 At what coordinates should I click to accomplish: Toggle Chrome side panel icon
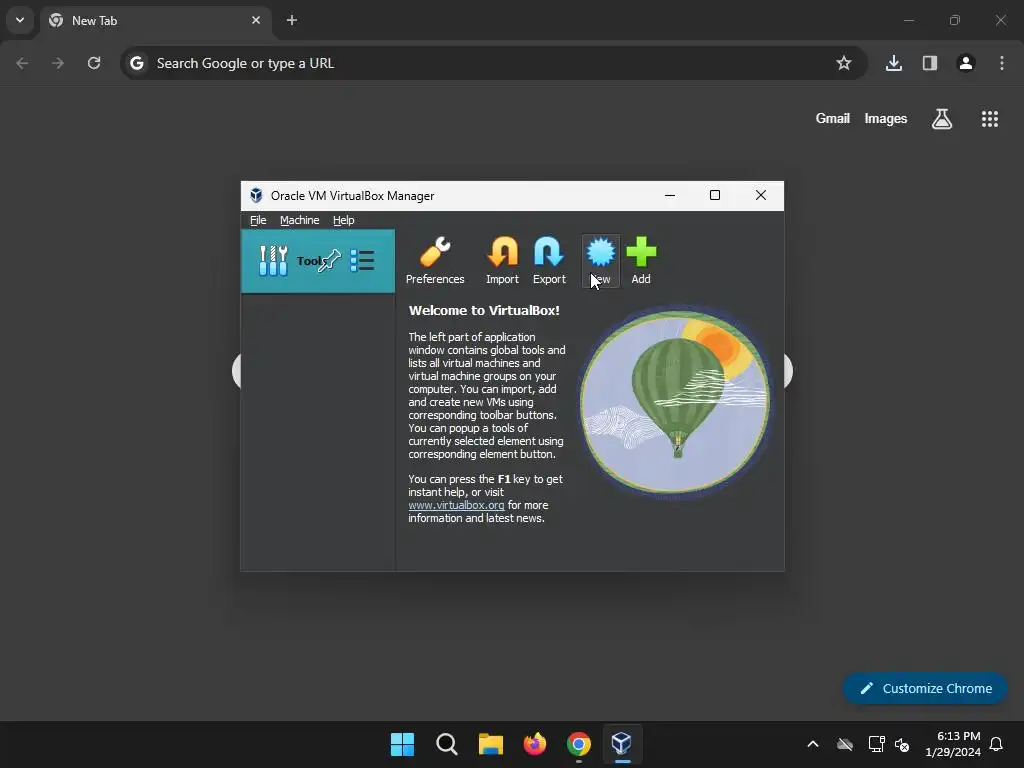click(930, 63)
